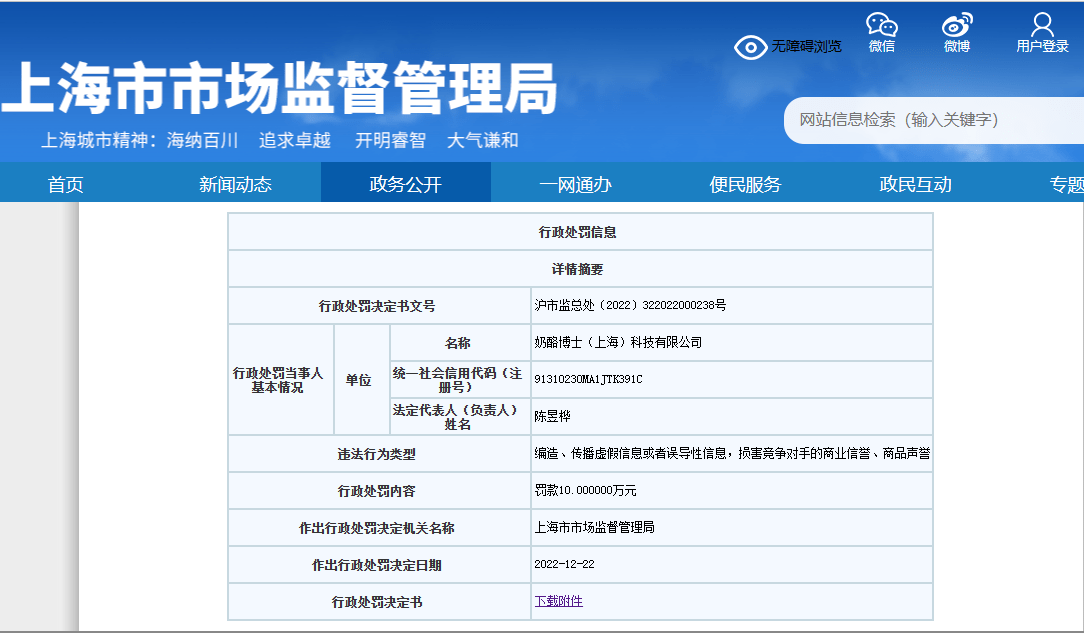Click the 用户登录 label

tap(1042, 46)
